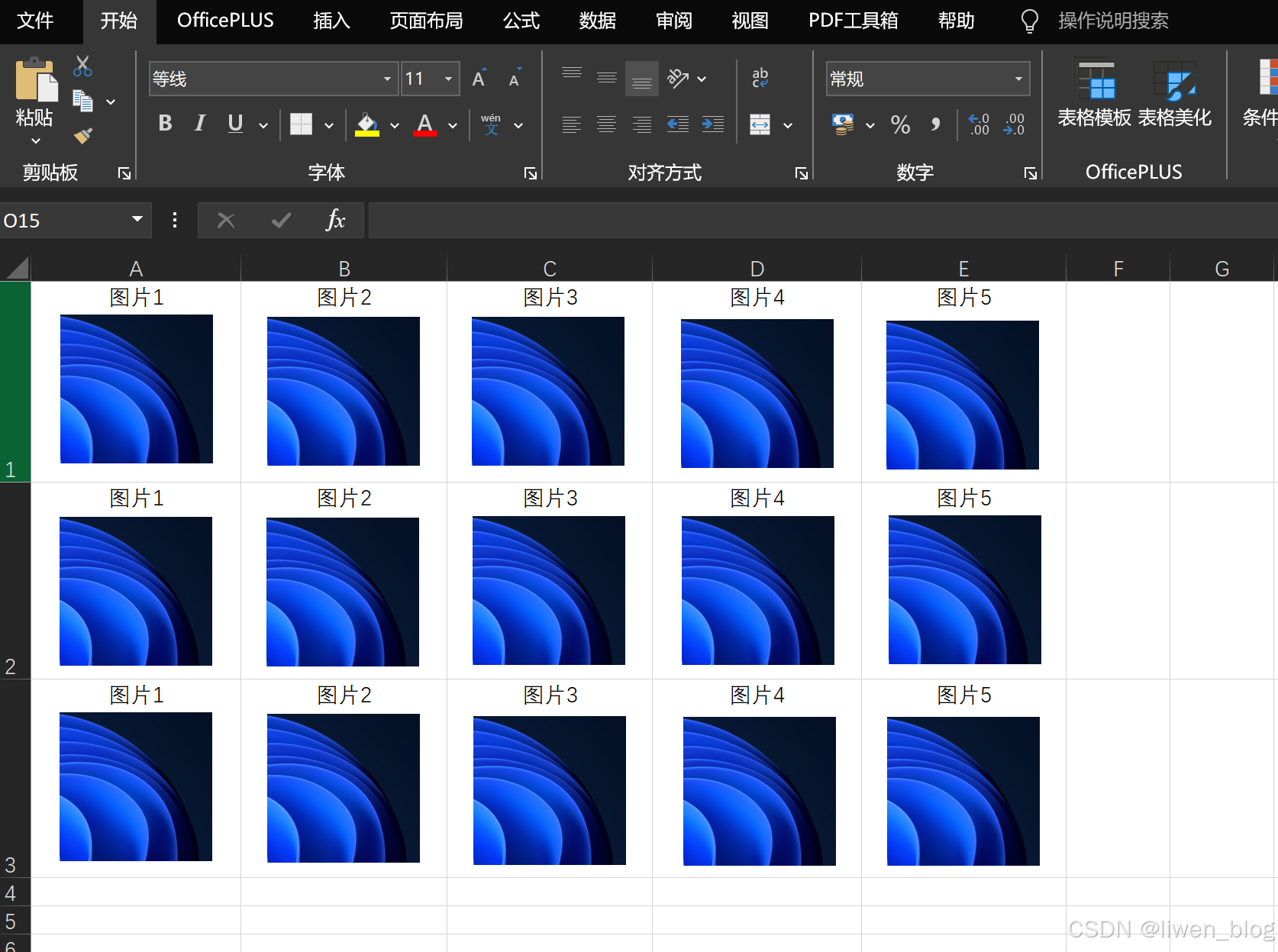Image resolution: width=1278 pixels, height=952 pixels.
Task: Open the 文件 menu
Action: tap(35, 21)
